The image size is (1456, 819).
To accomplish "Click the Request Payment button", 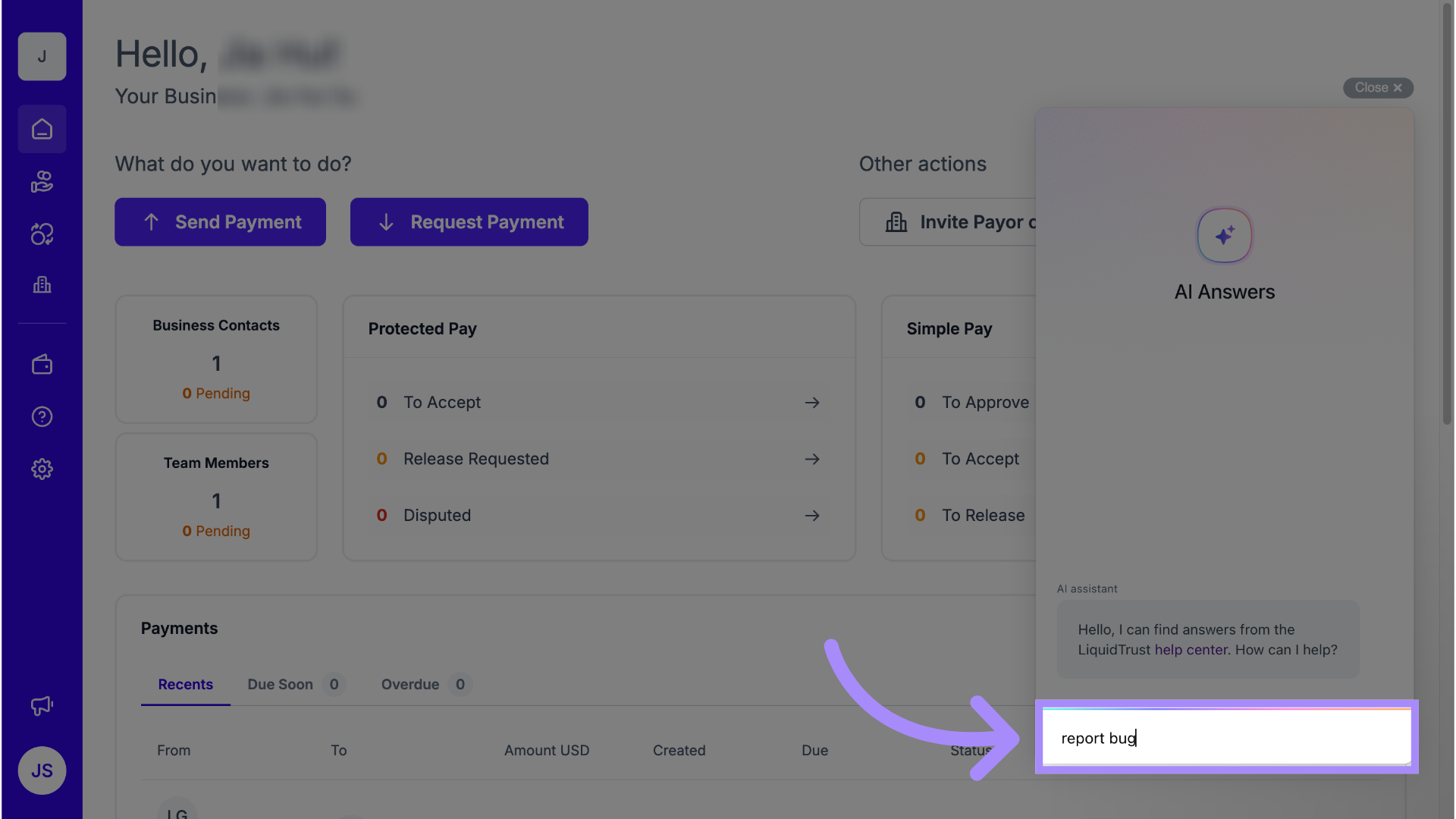I will pos(469,222).
